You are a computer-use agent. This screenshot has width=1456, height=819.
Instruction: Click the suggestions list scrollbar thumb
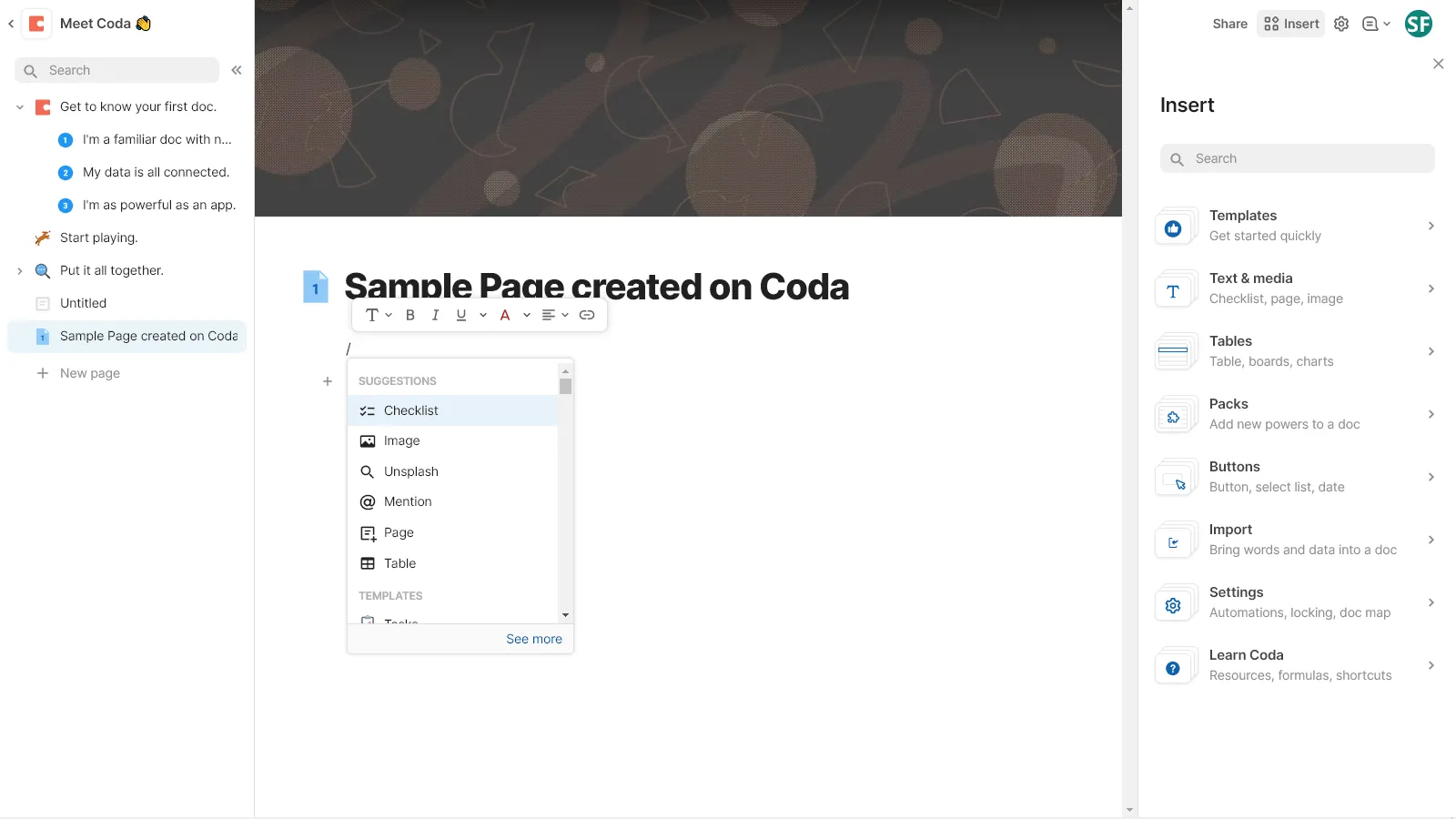(565, 387)
